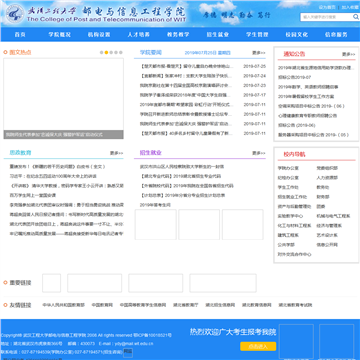The width and height of the screenshot is (360, 360).
Task: Click the keyword search input field
Action: (327, 17)
